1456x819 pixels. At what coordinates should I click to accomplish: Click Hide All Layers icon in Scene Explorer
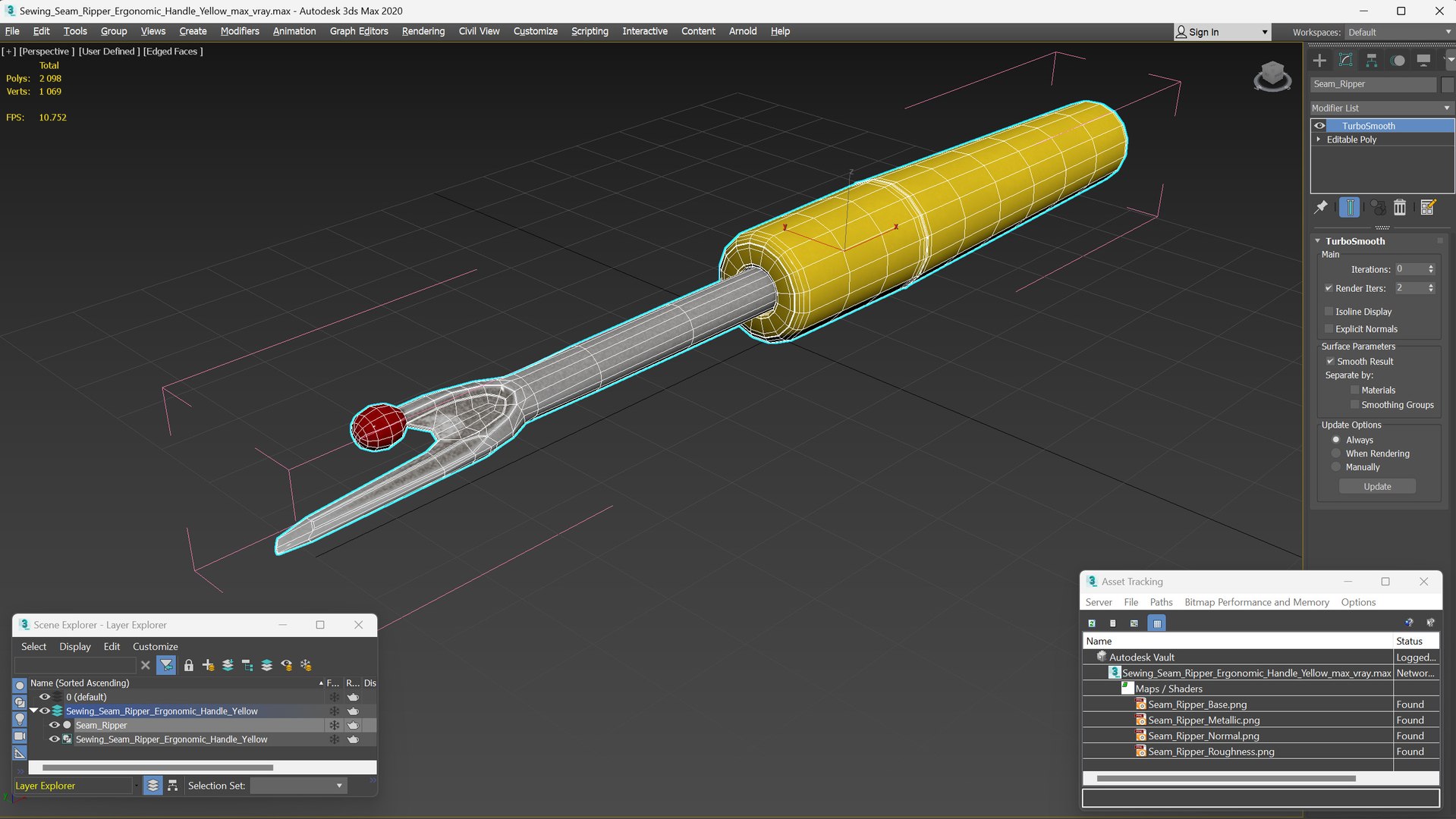click(x=287, y=665)
